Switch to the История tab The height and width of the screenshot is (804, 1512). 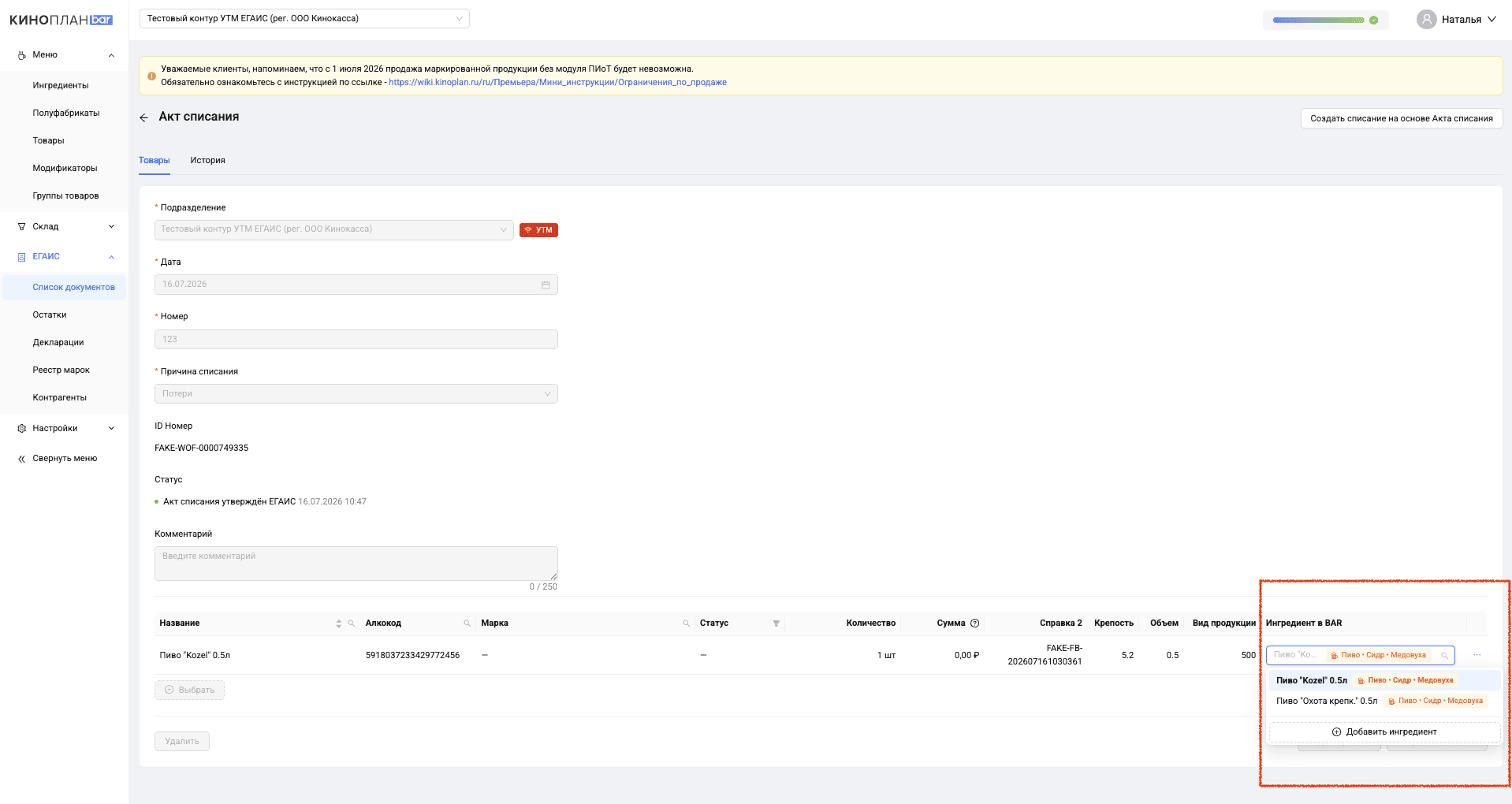(x=207, y=160)
